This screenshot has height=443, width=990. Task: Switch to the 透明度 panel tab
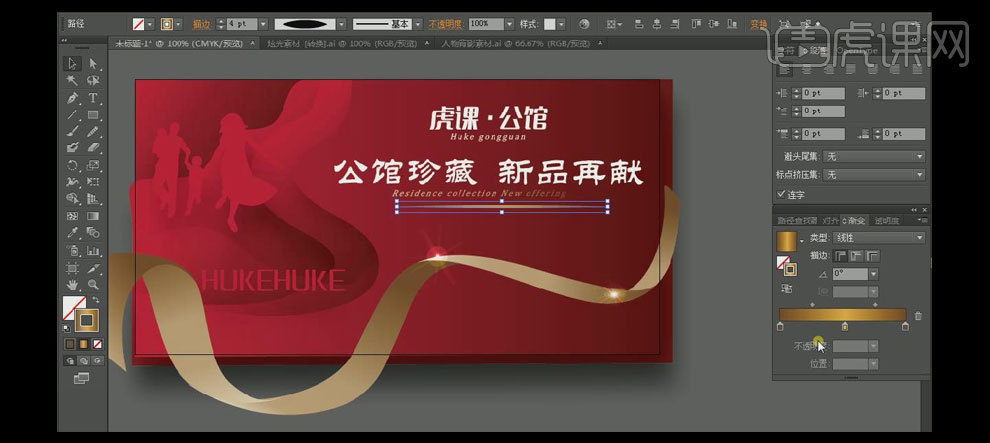click(x=887, y=220)
